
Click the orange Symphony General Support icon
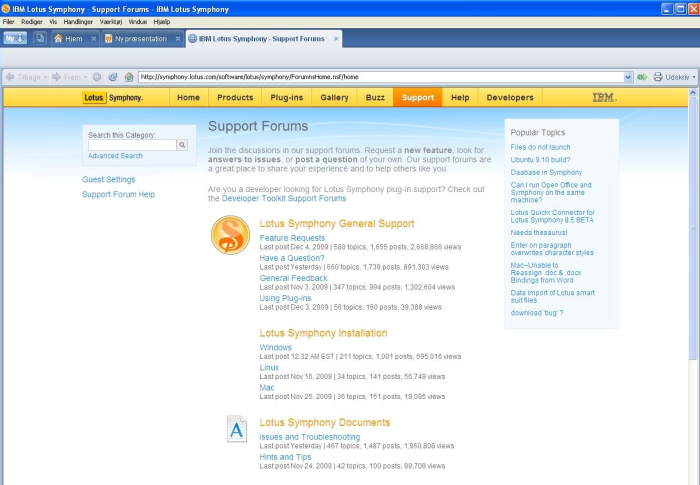(x=230, y=235)
